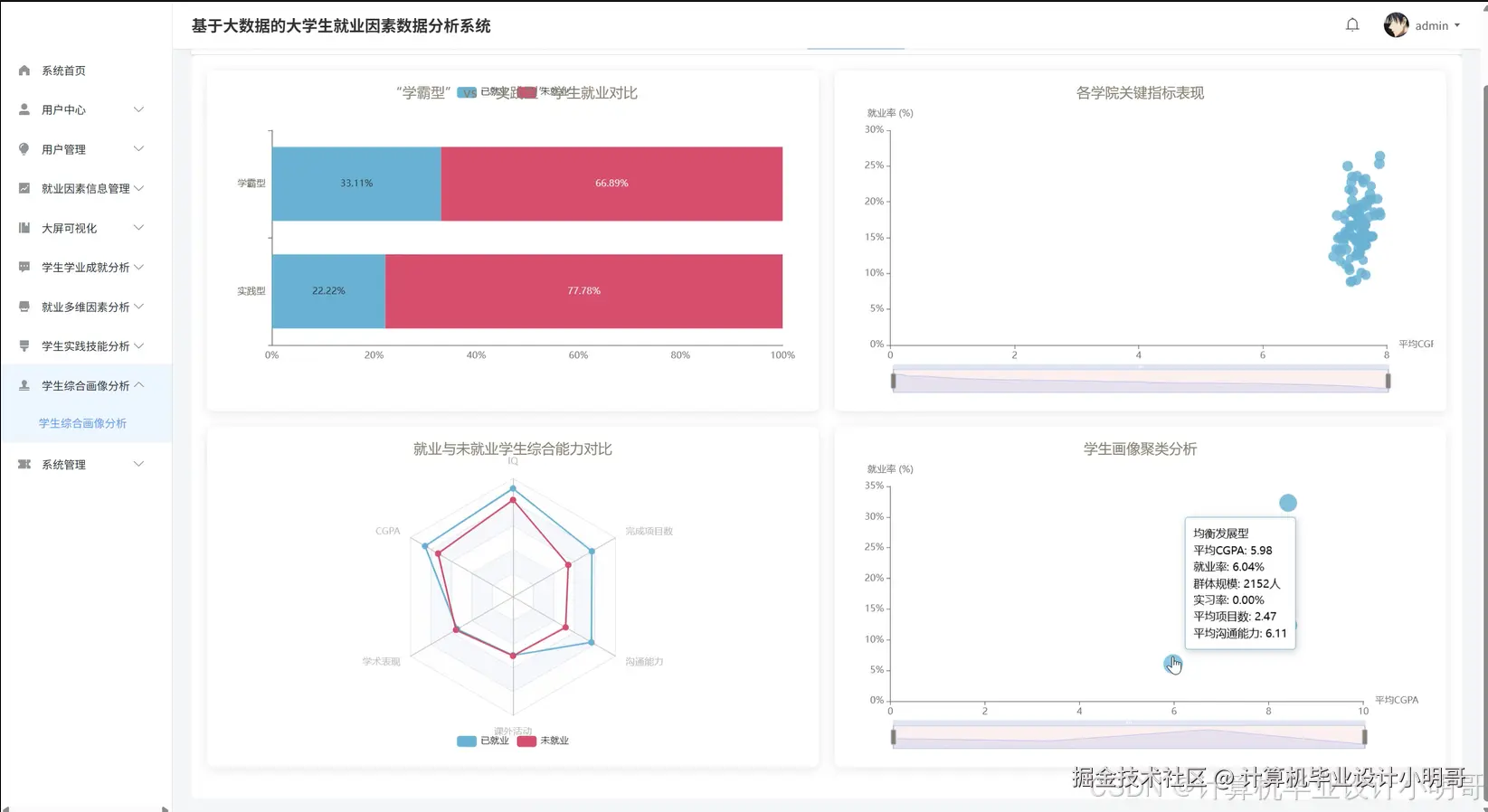Click chart title 各学院关键指标表现
The width and height of the screenshot is (1488, 812).
coord(1140,92)
